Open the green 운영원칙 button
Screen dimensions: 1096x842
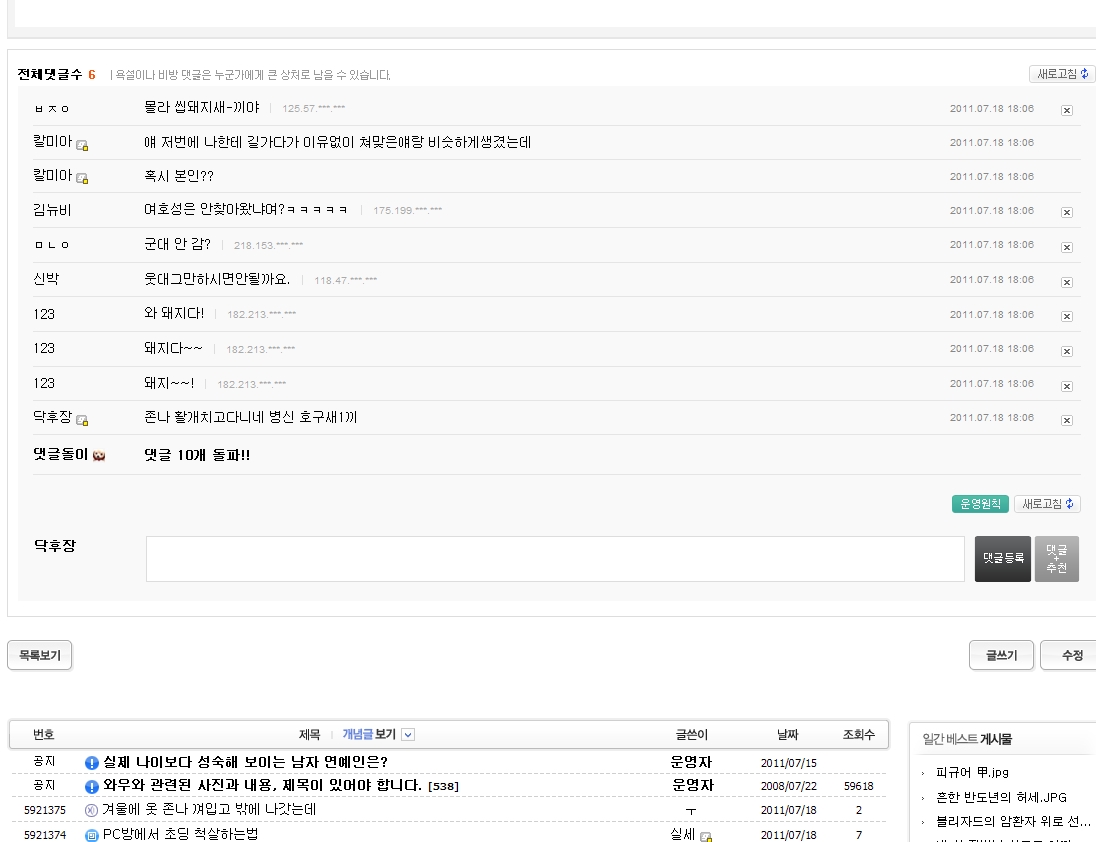pos(980,504)
